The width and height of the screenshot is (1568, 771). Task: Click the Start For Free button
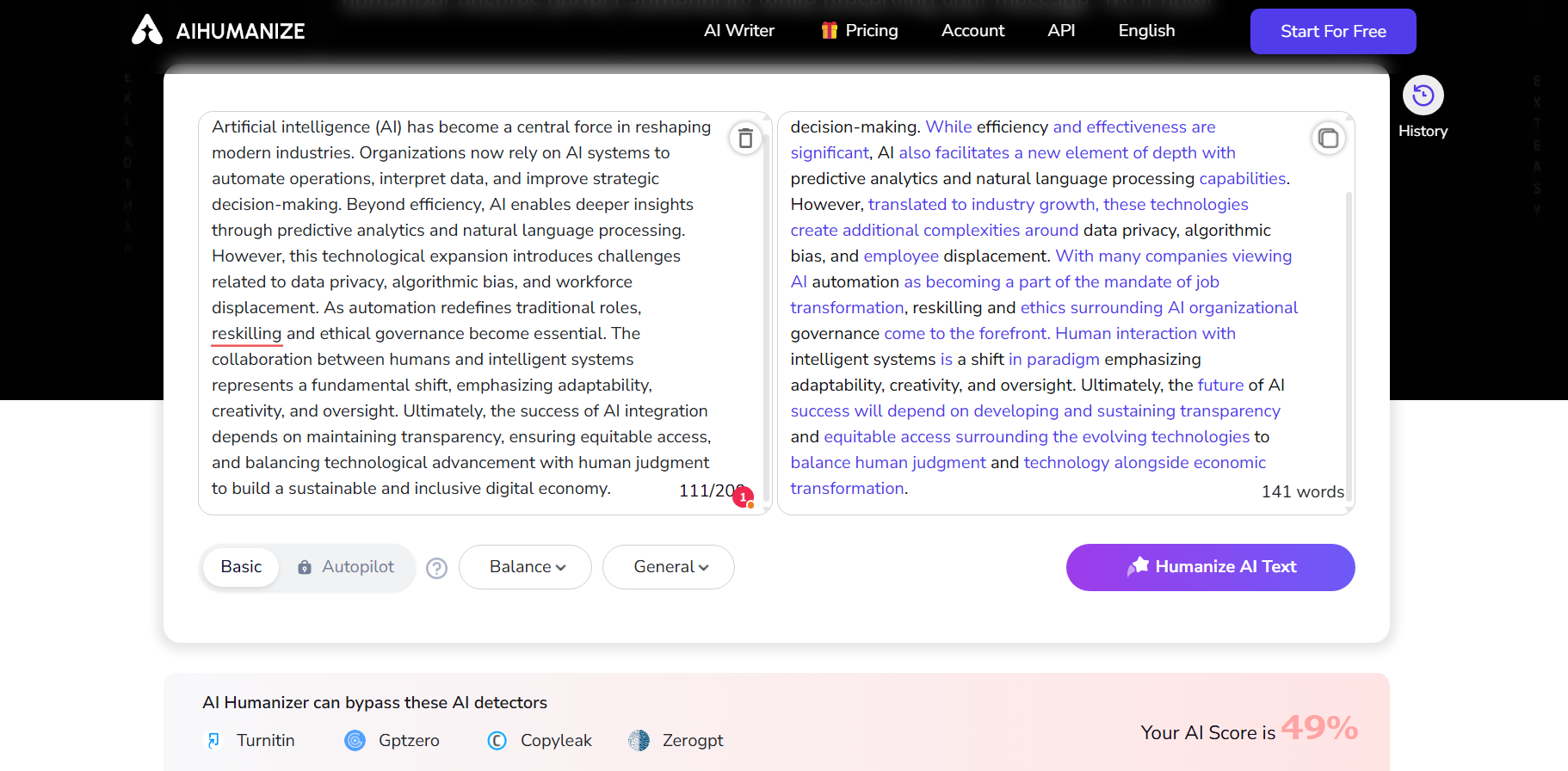(x=1332, y=32)
